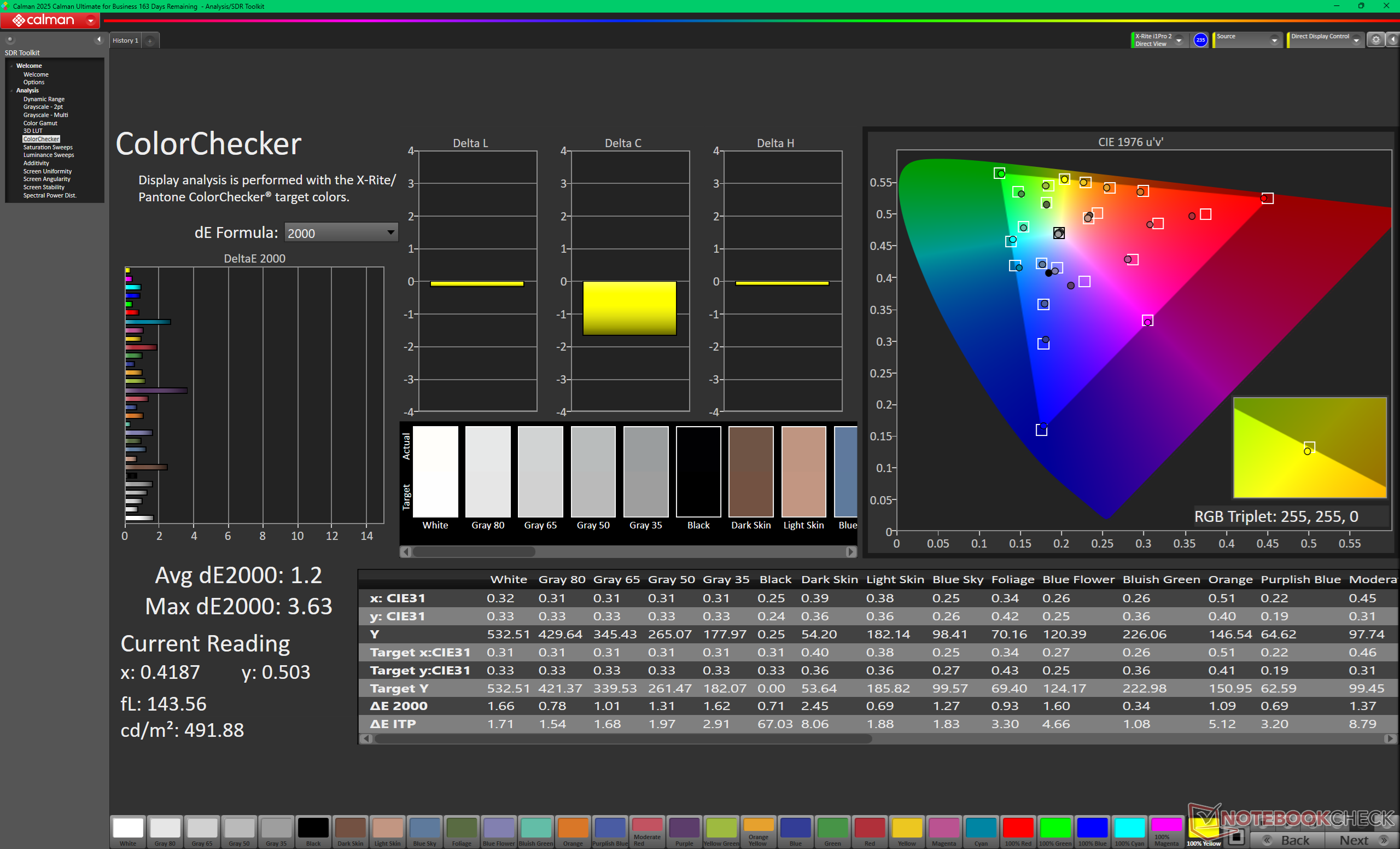Select the Gray 80 swatch in the bottom bar

pyautogui.click(x=165, y=832)
